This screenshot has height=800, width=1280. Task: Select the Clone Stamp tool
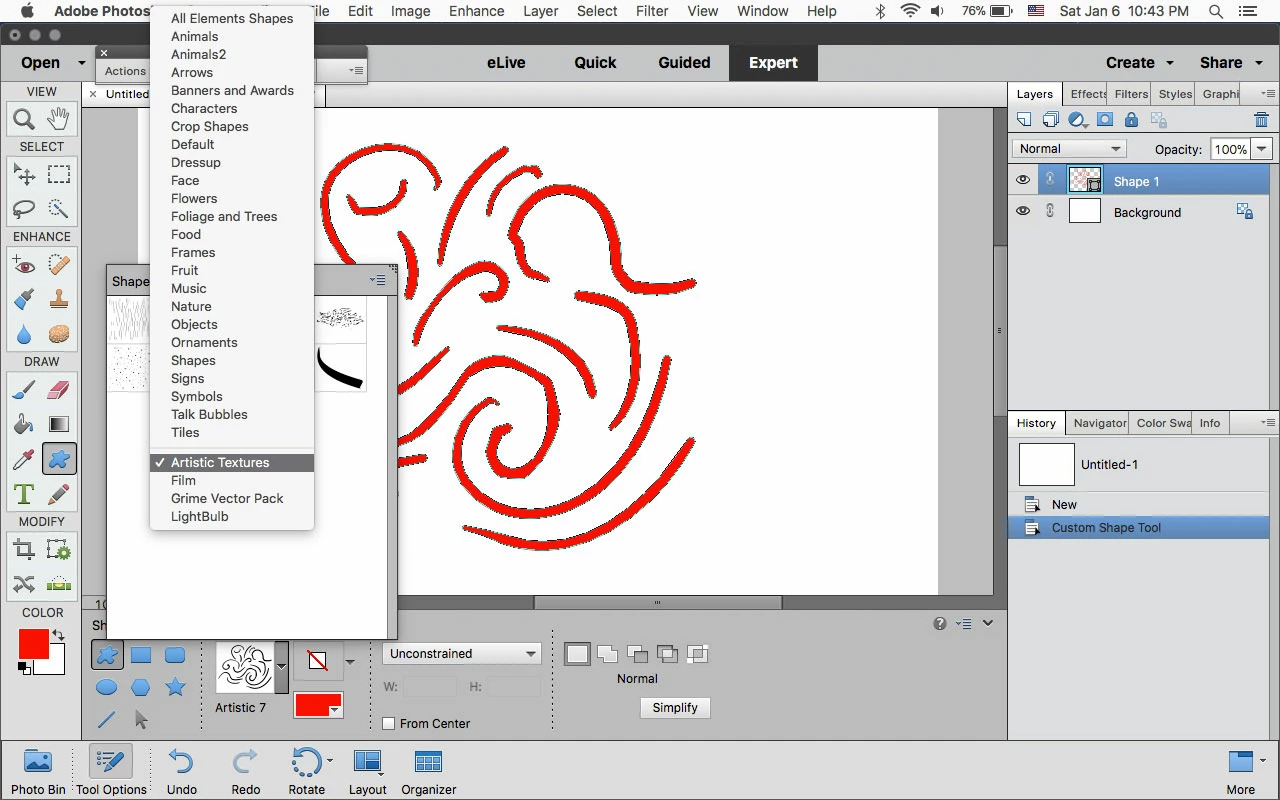(x=59, y=299)
